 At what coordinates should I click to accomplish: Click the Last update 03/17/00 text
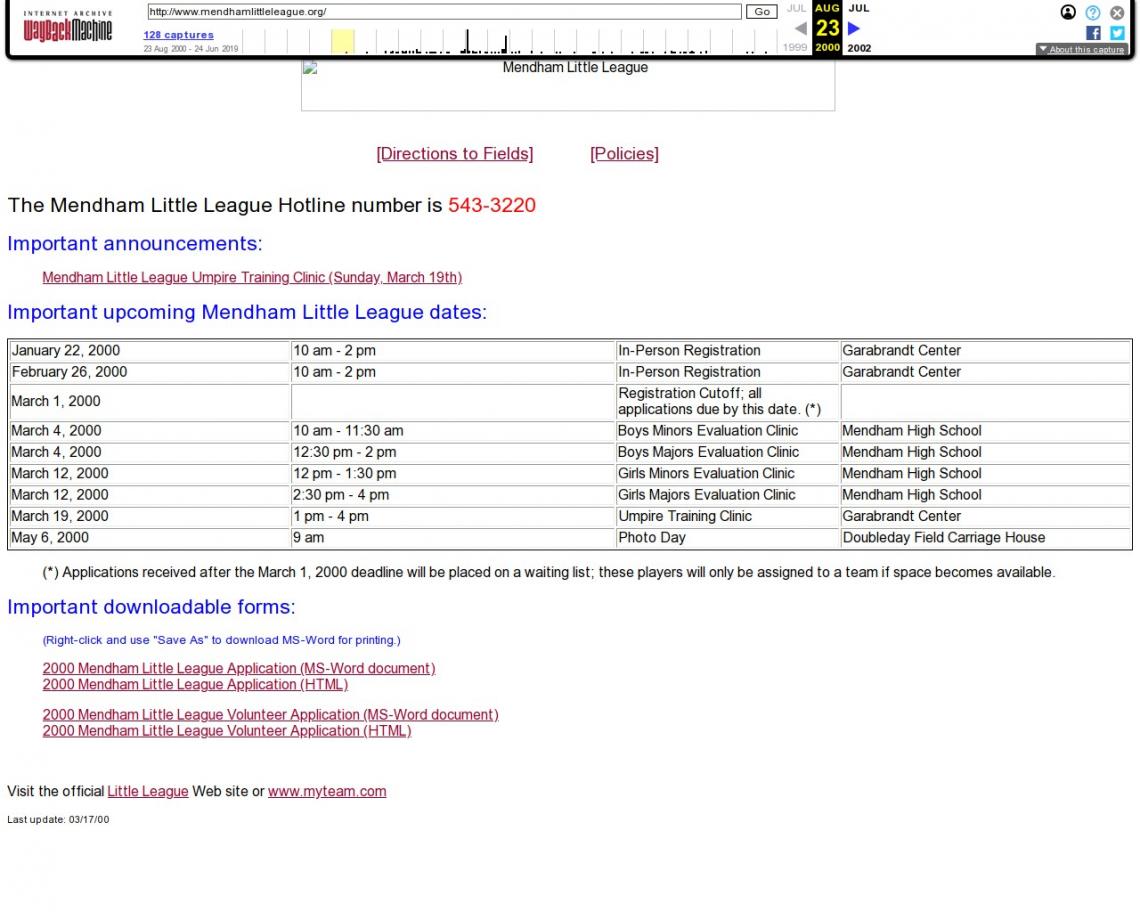(58, 820)
